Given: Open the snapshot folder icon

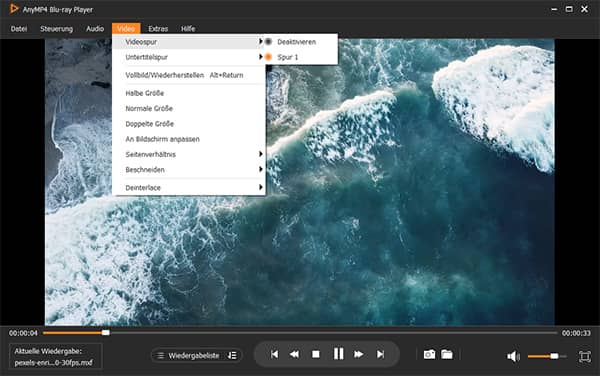Looking at the screenshot, I should click(447, 354).
